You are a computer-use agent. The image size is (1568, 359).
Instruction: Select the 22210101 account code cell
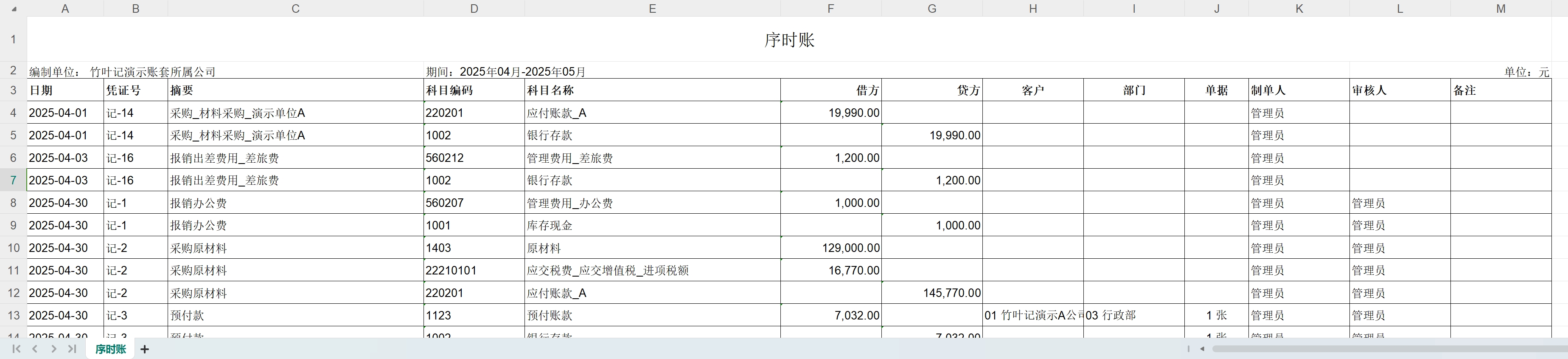coord(474,271)
